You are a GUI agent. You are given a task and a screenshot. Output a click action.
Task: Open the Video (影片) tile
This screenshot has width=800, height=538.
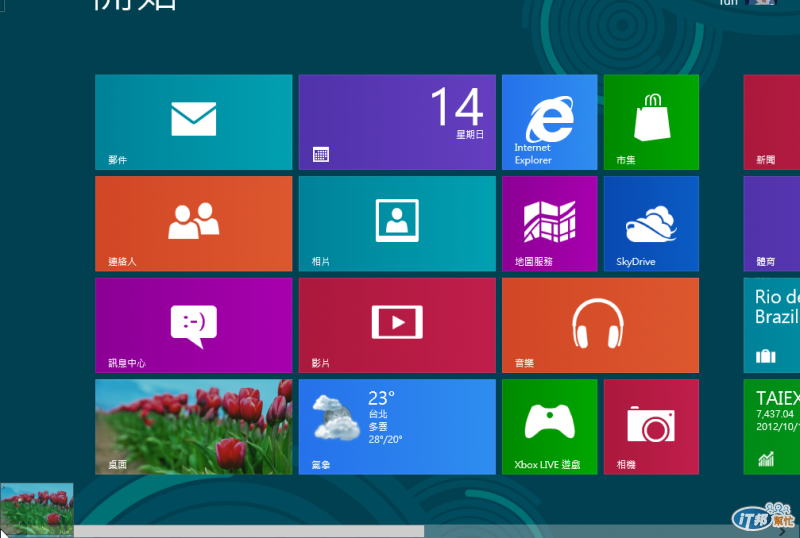click(397, 325)
